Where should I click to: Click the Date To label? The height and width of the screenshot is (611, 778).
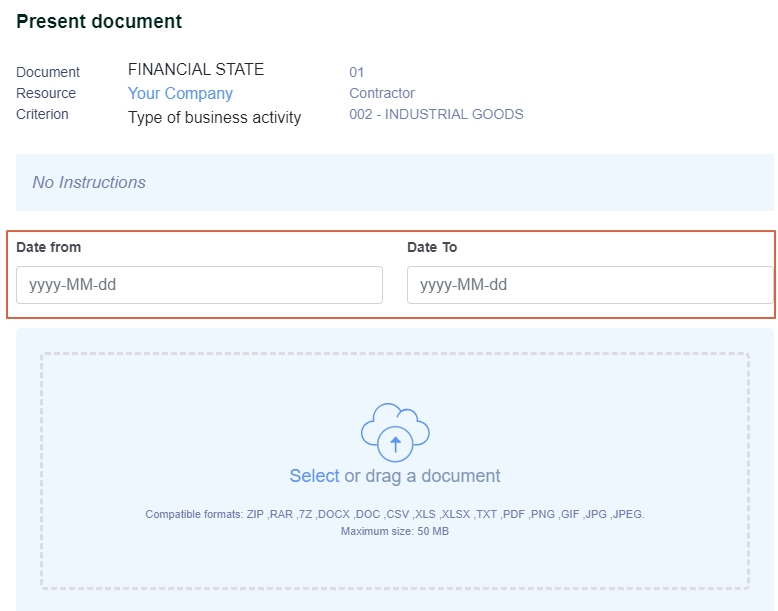click(x=432, y=247)
